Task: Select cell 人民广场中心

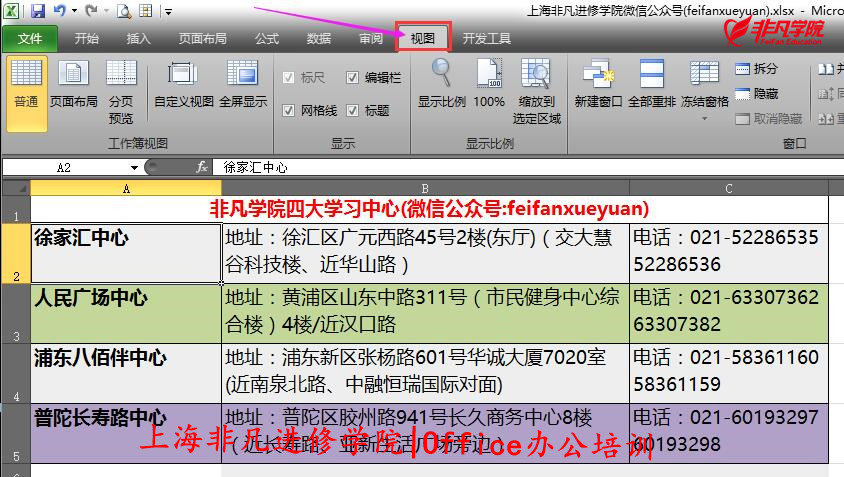Action: point(126,313)
